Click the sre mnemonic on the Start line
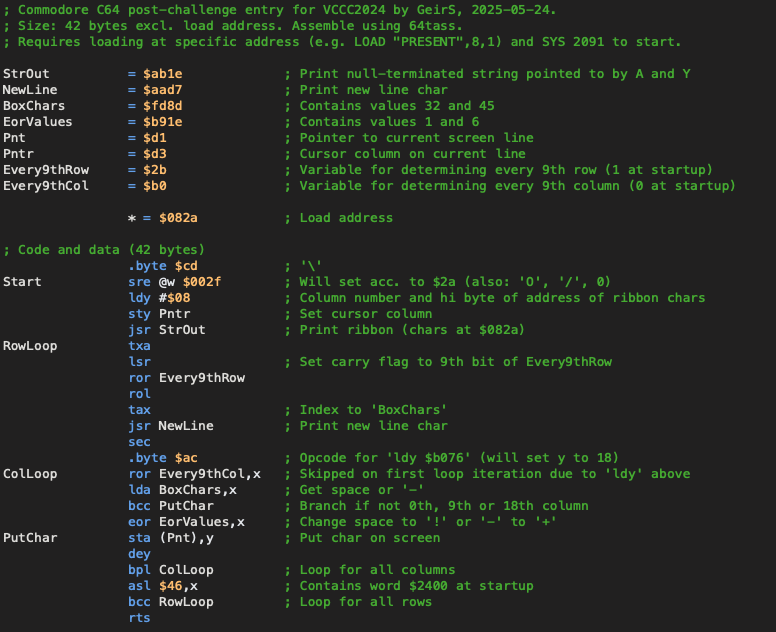 pyautogui.click(x=140, y=282)
